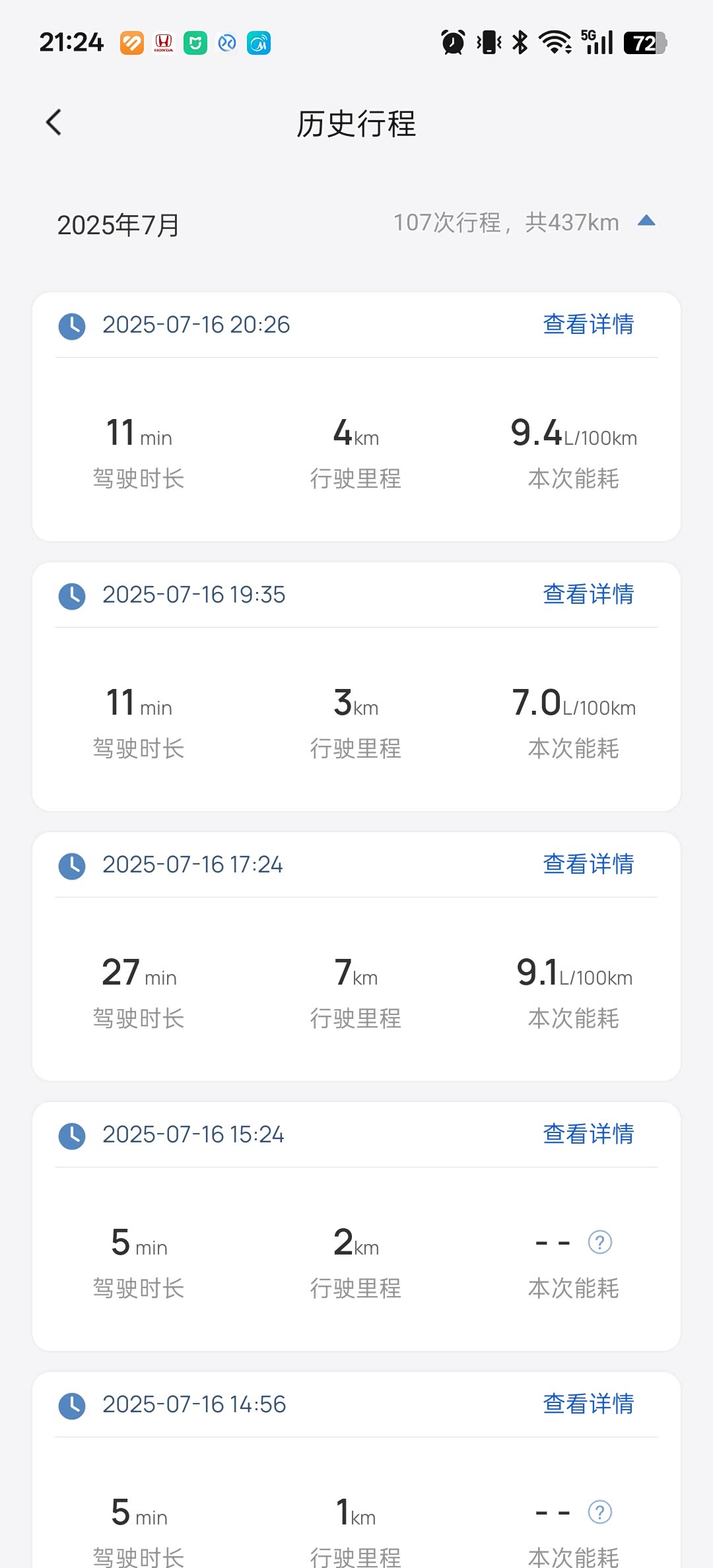This screenshot has height=1568, width=713.
Task: Open 查看详情 for the 14:56 trip
Action: point(588,1404)
